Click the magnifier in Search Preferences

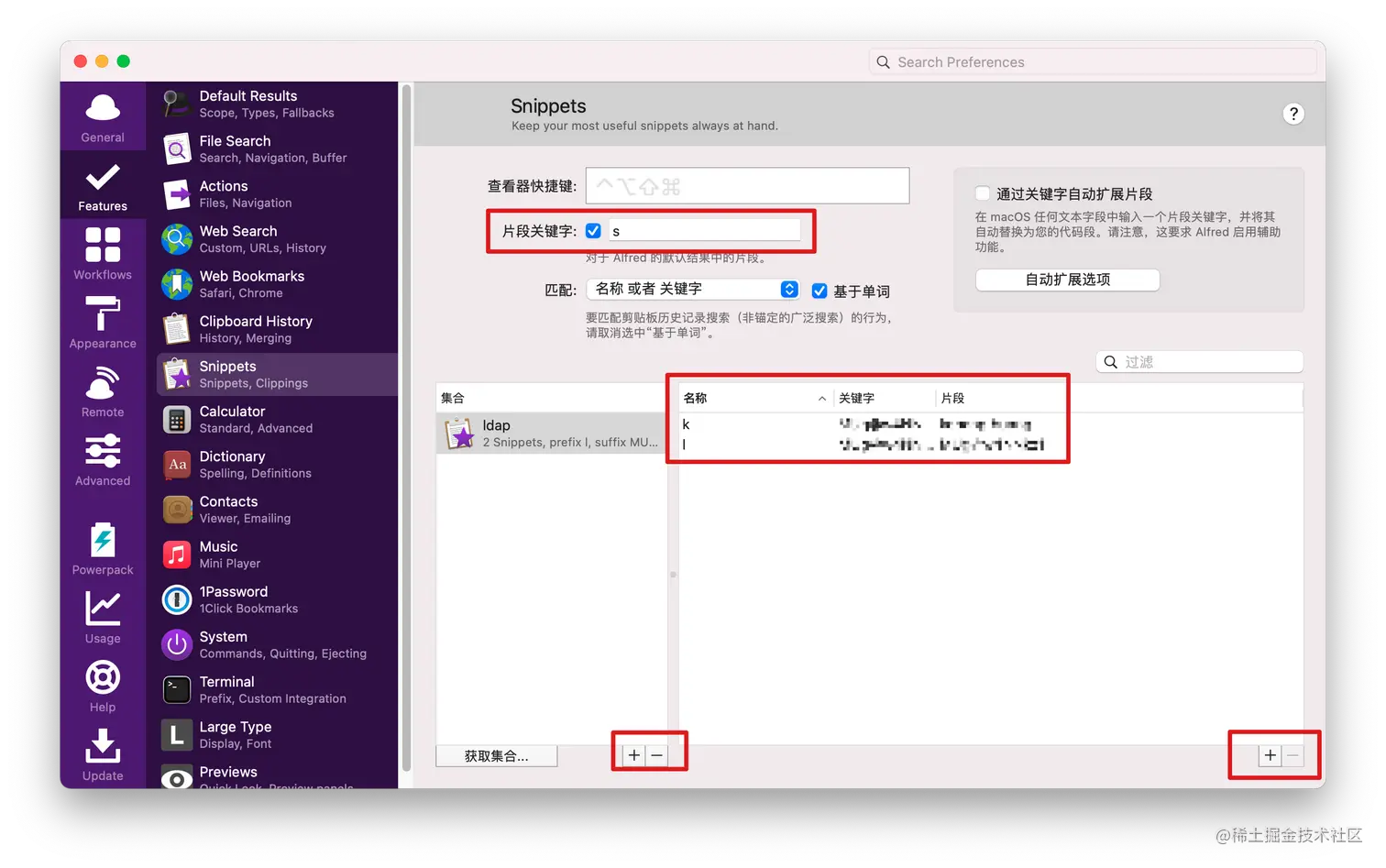click(x=883, y=62)
